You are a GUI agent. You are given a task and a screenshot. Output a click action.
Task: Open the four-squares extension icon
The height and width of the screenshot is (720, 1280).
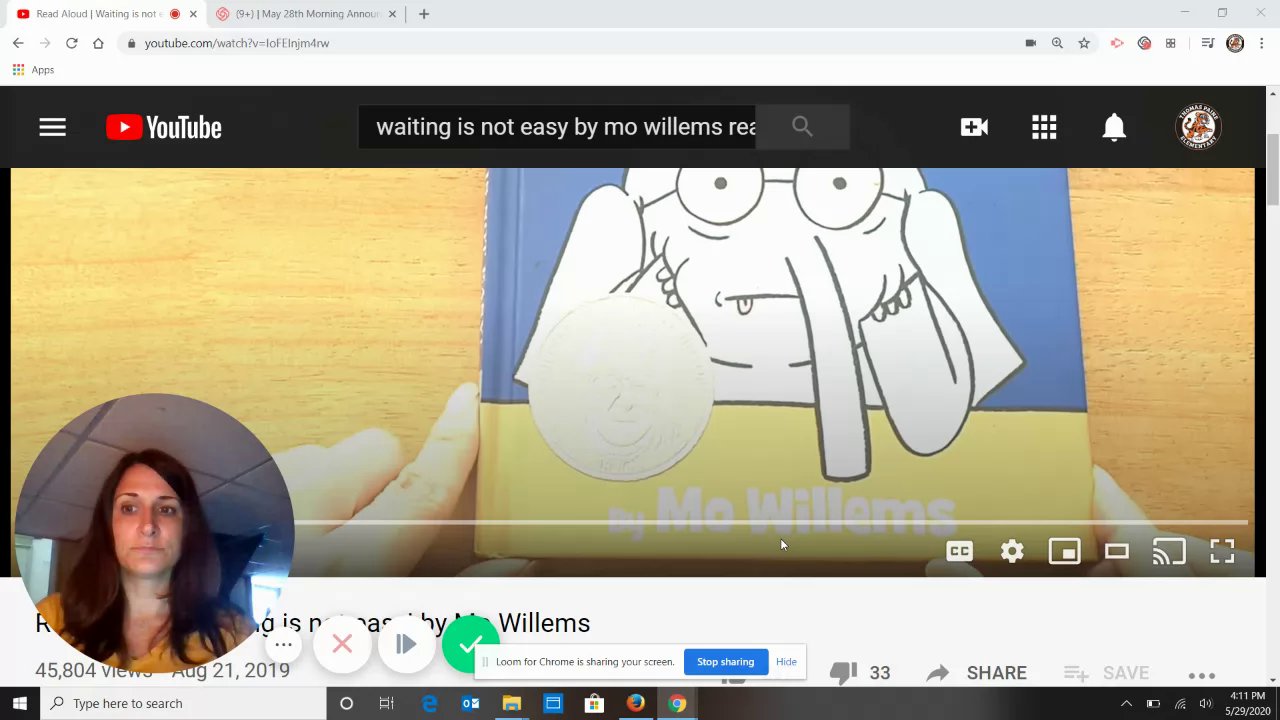[x=1170, y=43]
